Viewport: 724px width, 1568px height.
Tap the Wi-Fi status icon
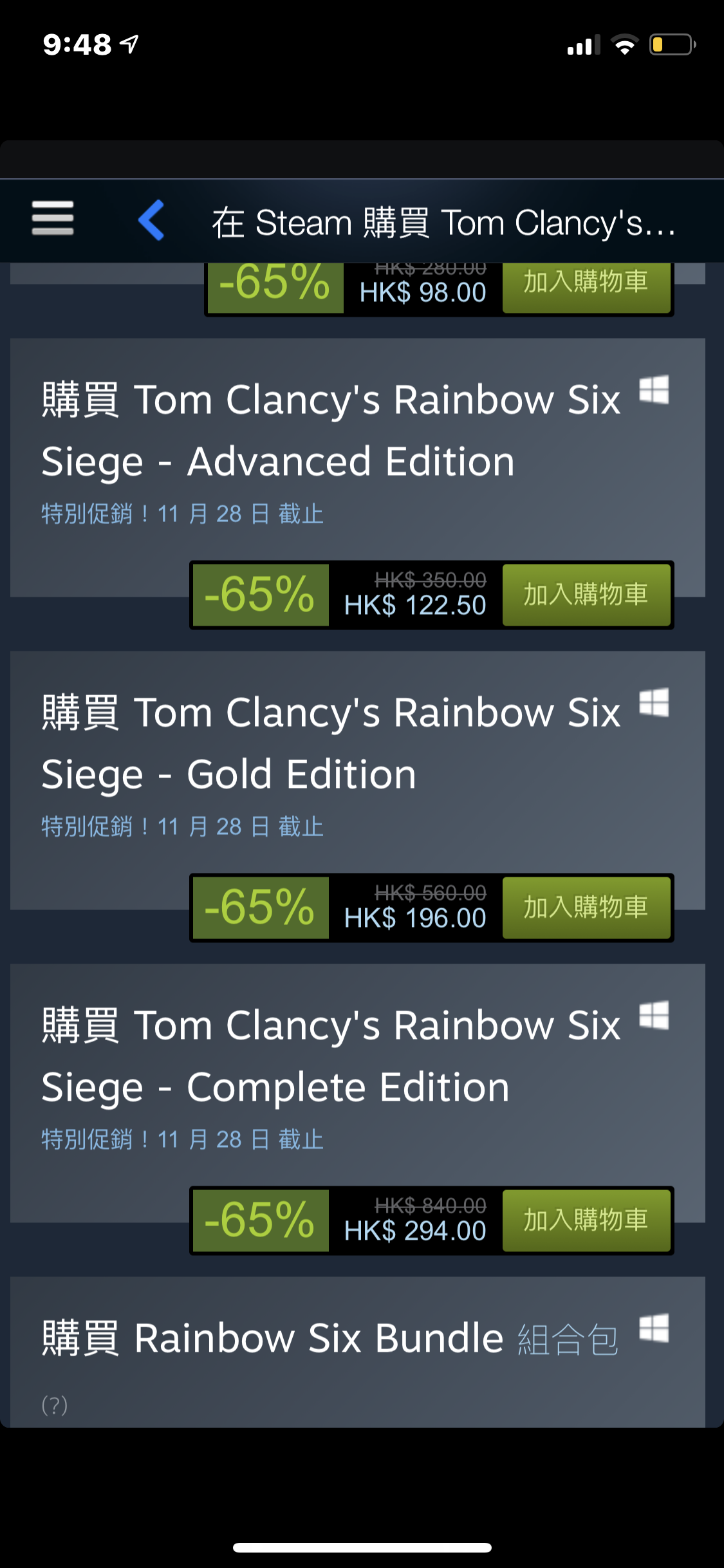624,44
